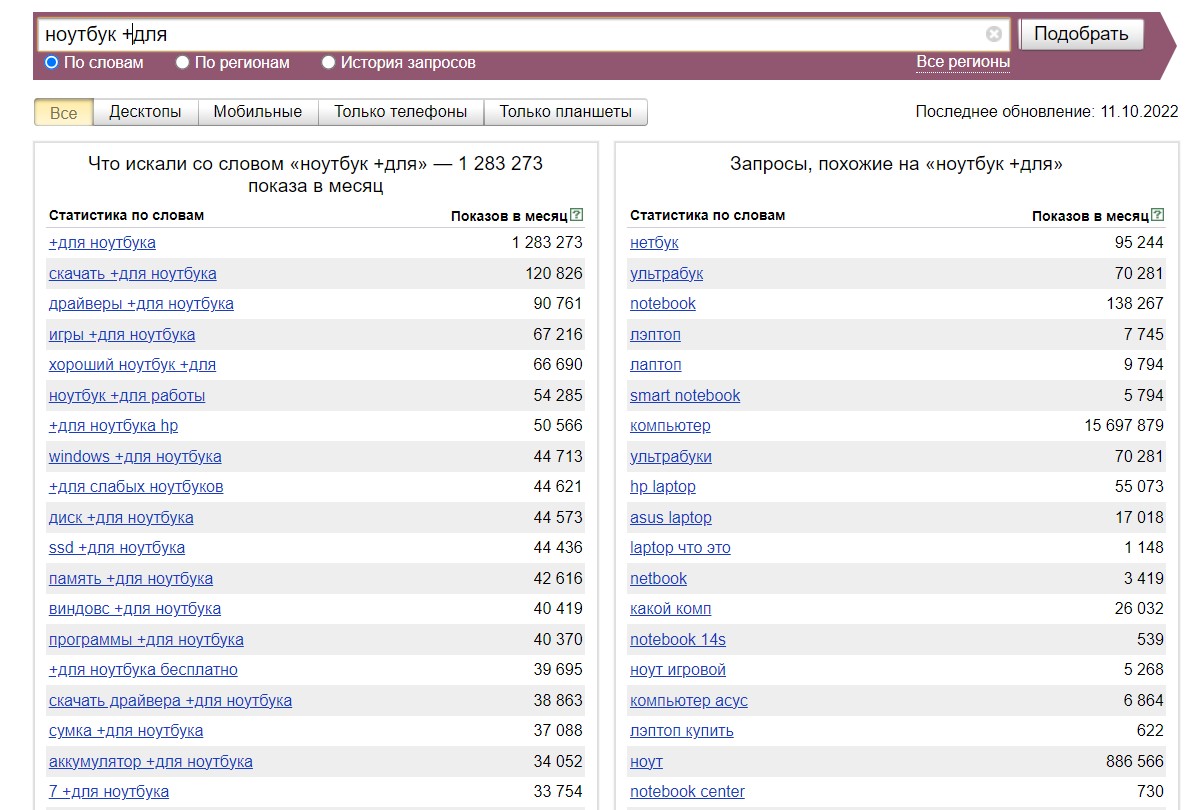Image resolution: width=1193 pixels, height=810 pixels.
Task: Switch to the Все tab
Action: pyautogui.click(x=64, y=113)
